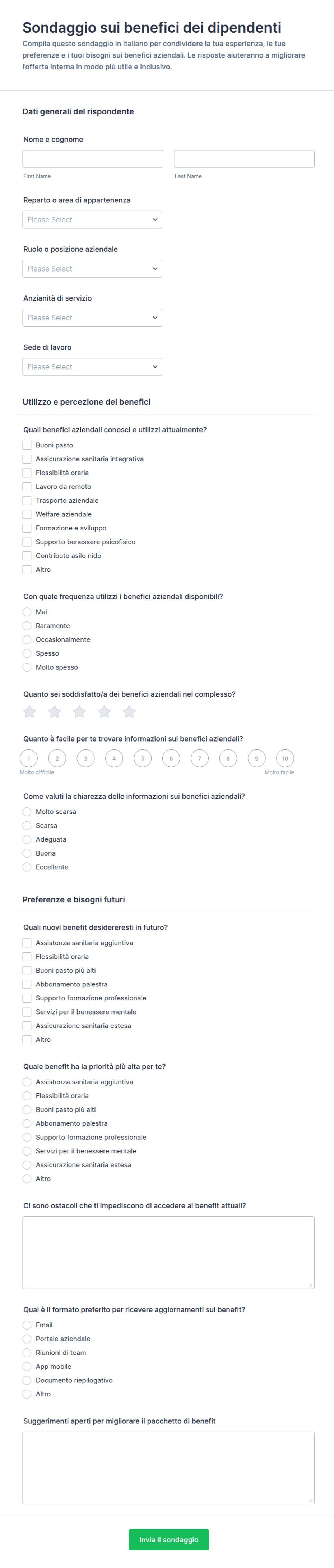Choose Portale aziendale as update format
Viewport: 334px width, 1568px height.
pyautogui.click(x=27, y=1339)
